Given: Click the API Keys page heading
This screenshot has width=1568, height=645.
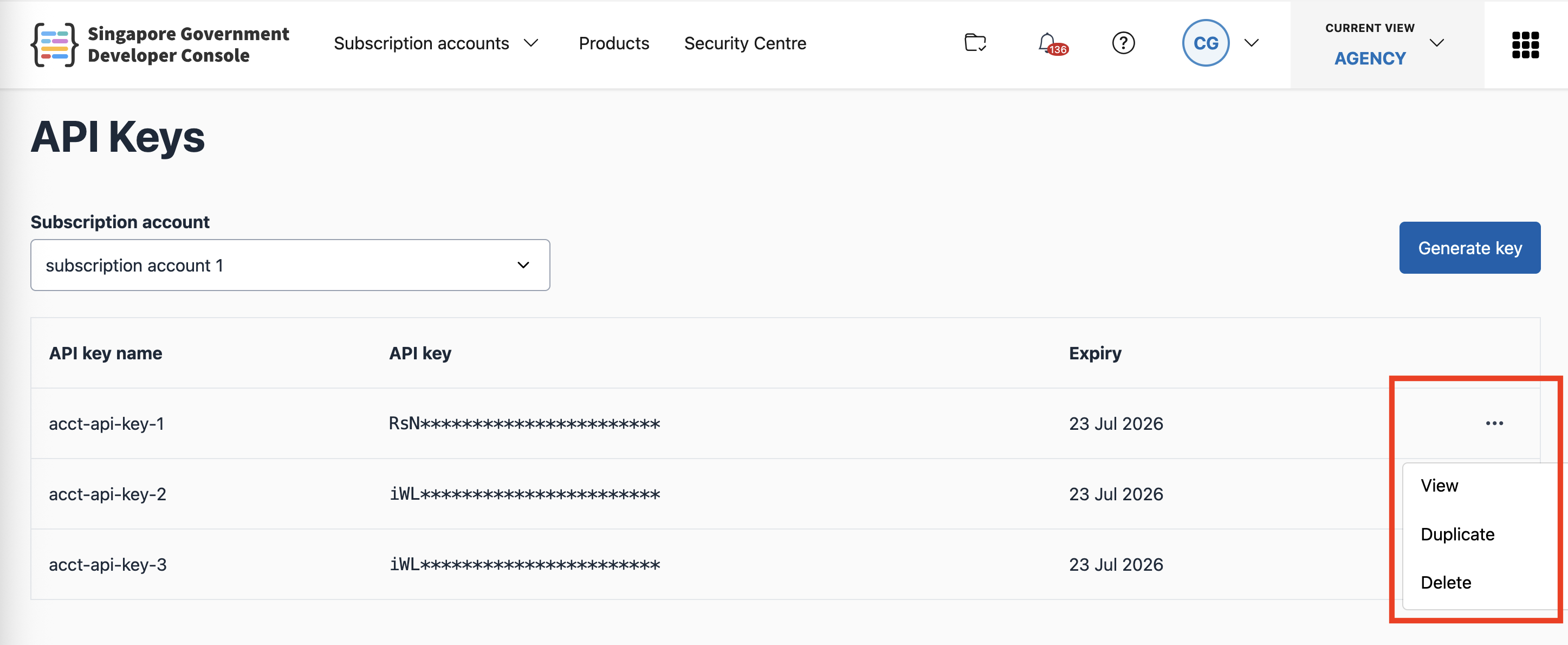Looking at the screenshot, I should tap(118, 137).
